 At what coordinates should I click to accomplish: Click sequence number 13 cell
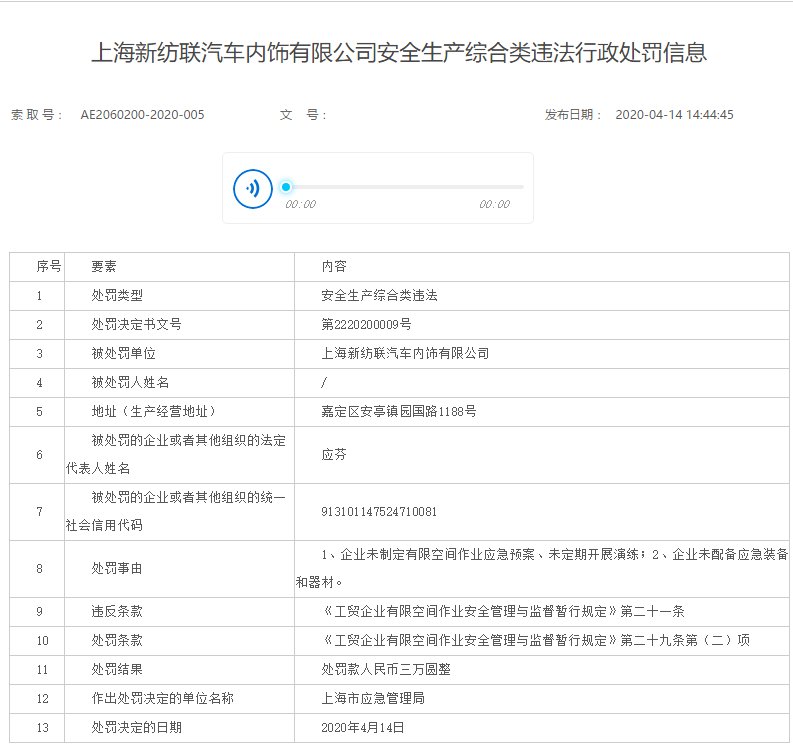(x=37, y=728)
